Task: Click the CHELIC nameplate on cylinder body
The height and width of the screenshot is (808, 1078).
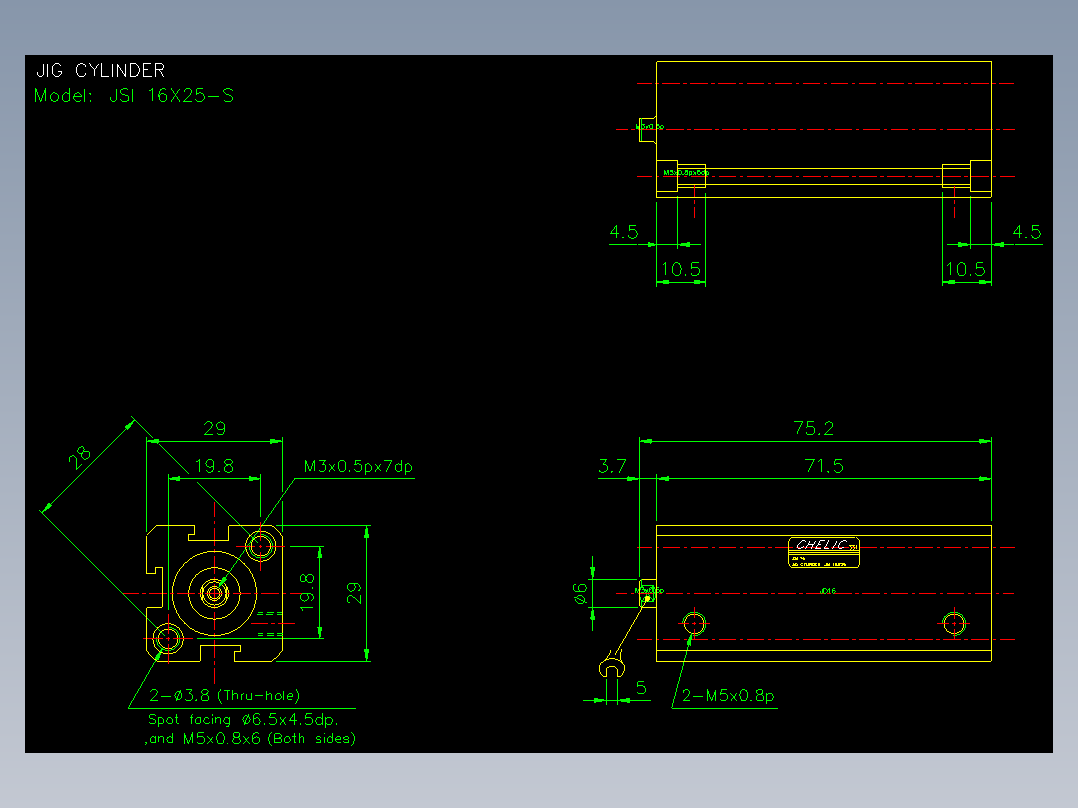Action: pyautogui.click(x=824, y=552)
